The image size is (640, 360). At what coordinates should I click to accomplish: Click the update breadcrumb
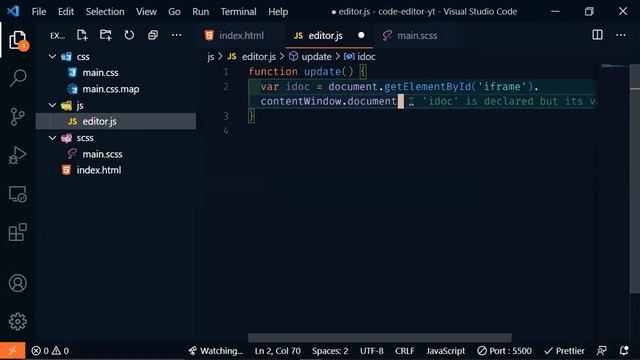click(x=316, y=57)
